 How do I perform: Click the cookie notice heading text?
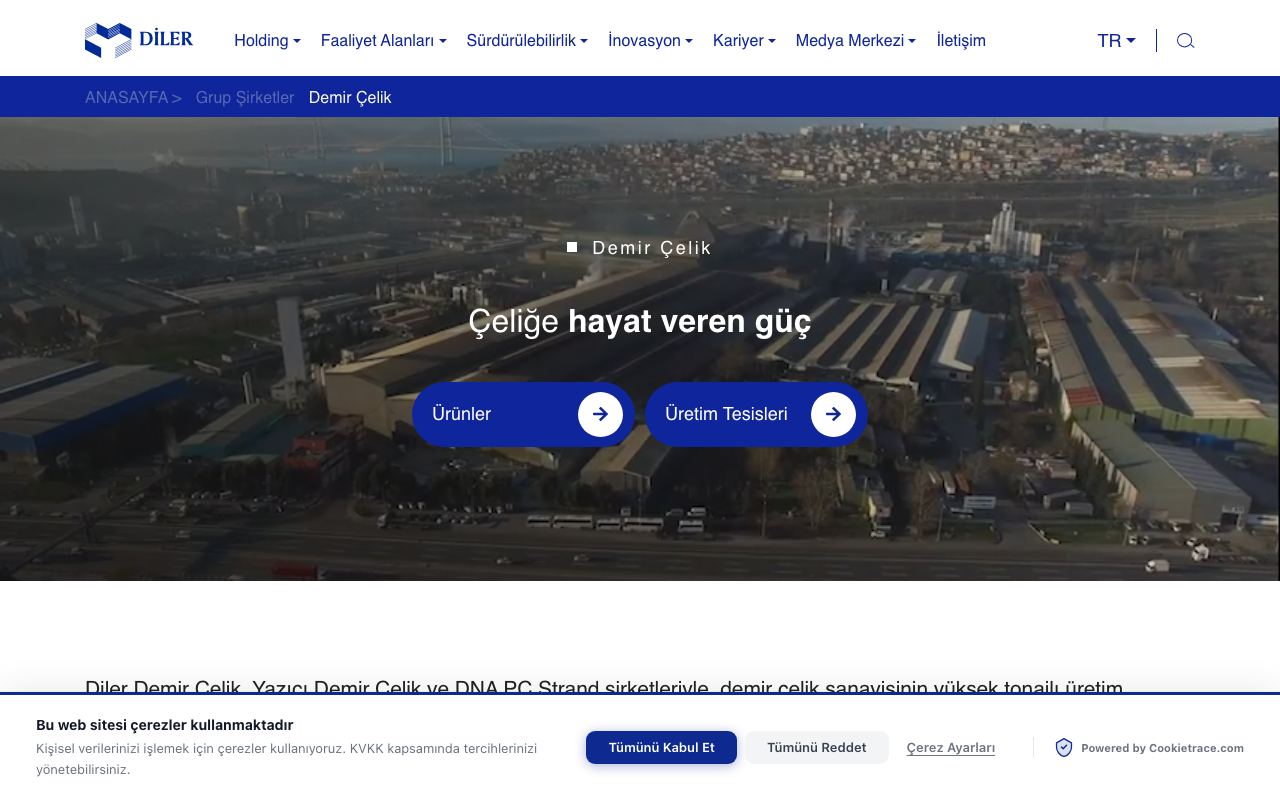[x=164, y=725]
